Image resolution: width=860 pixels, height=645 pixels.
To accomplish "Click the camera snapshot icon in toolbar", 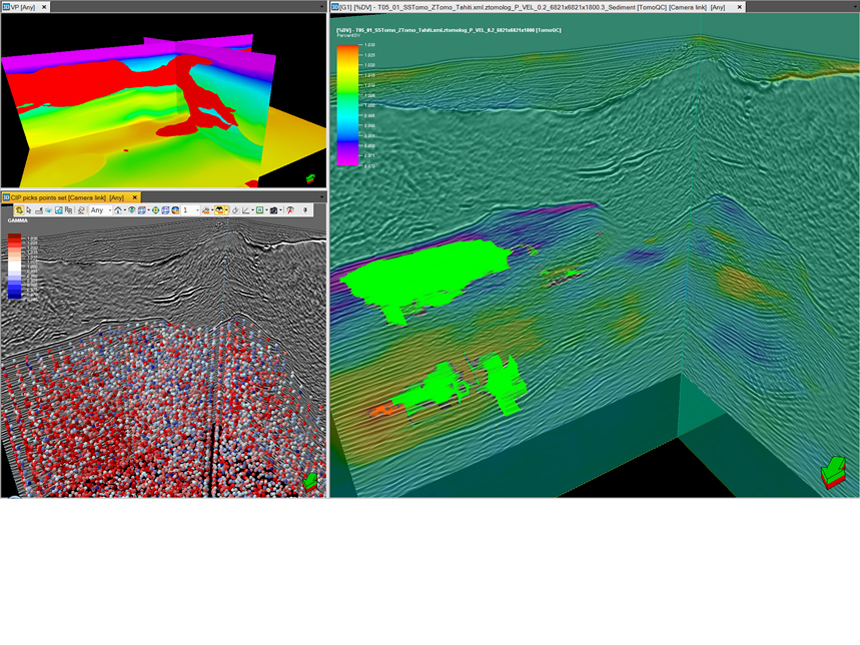I will [x=273, y=211].
